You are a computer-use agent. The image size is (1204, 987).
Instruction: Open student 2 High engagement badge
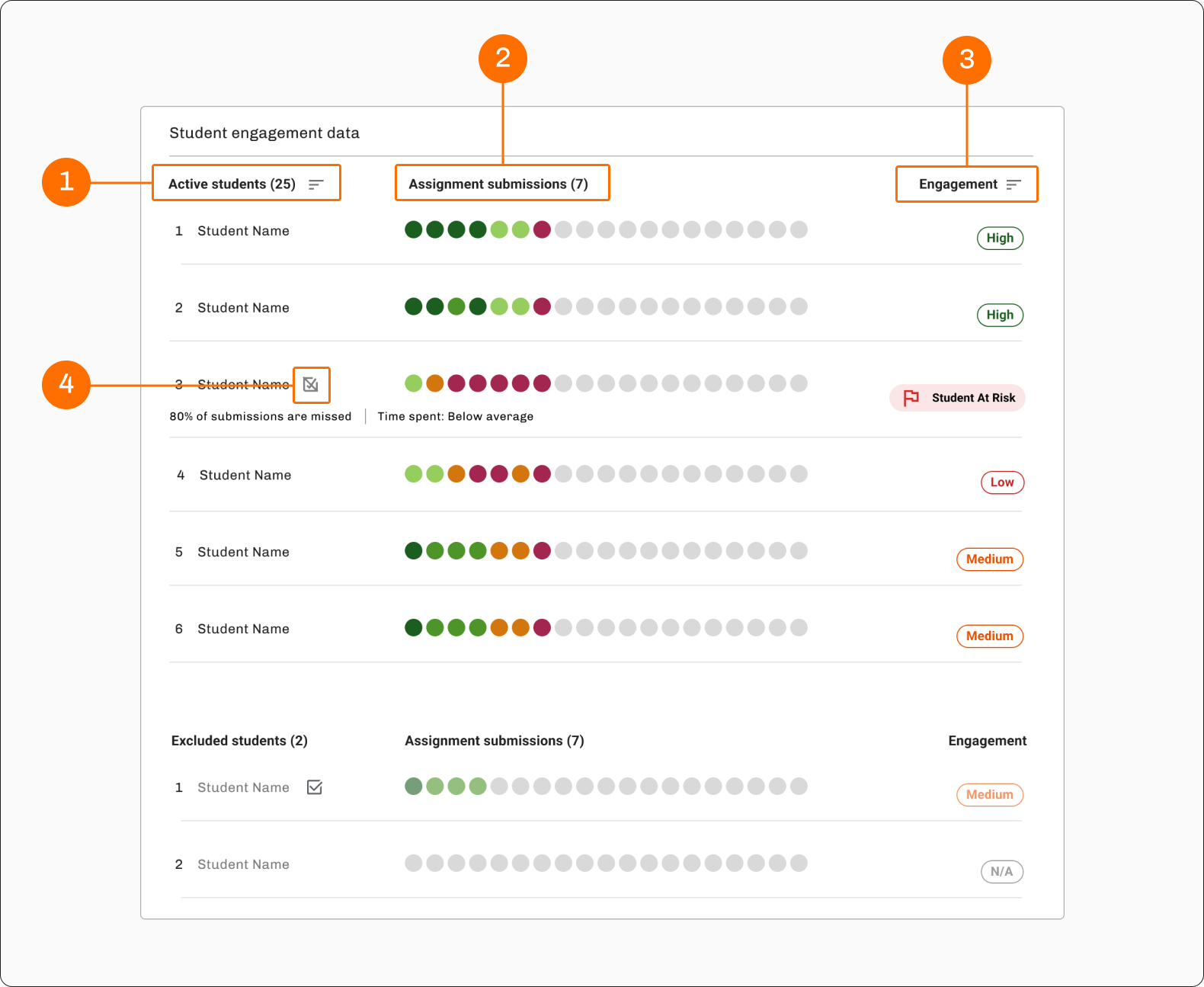1000,315
